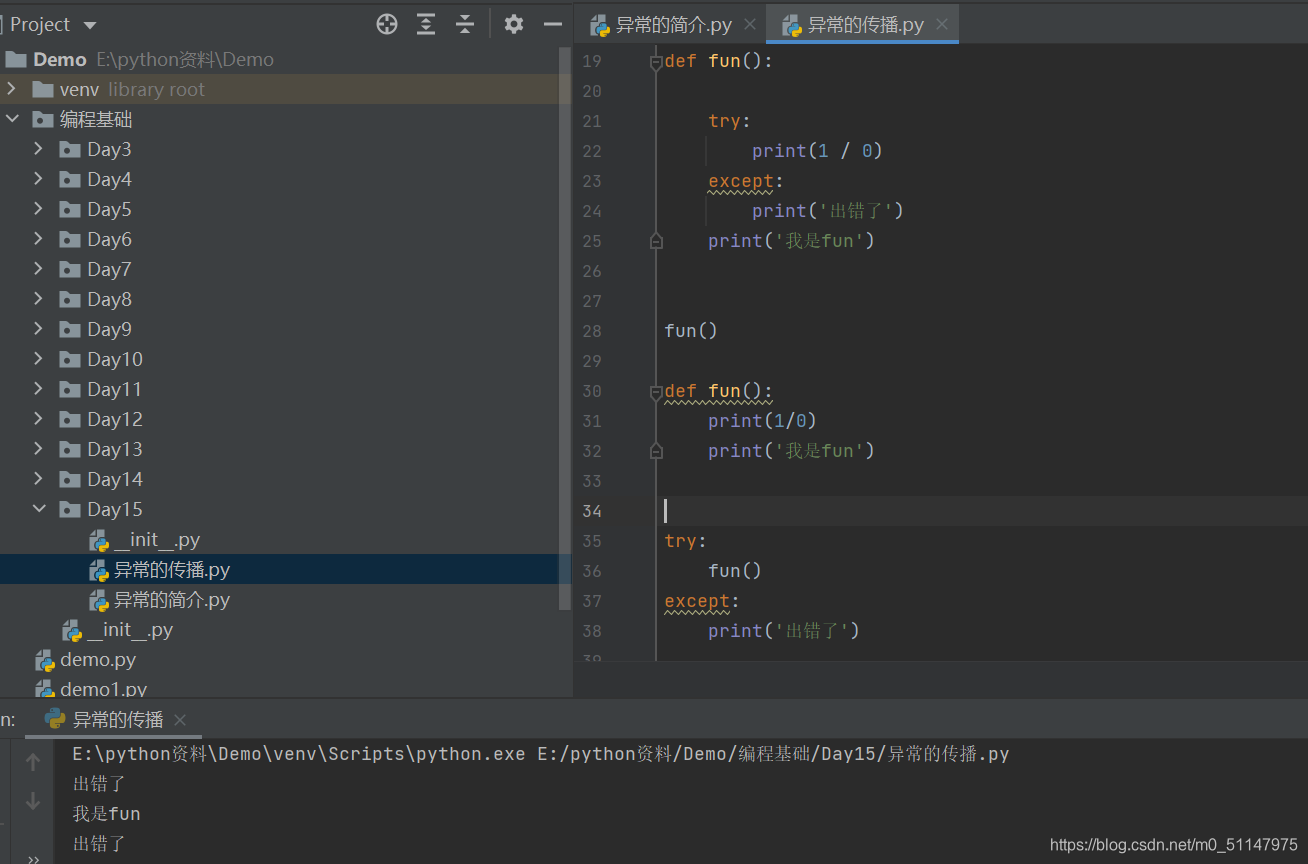
Task: Click print('出错了') on line 38
Action: pos(784,631)
